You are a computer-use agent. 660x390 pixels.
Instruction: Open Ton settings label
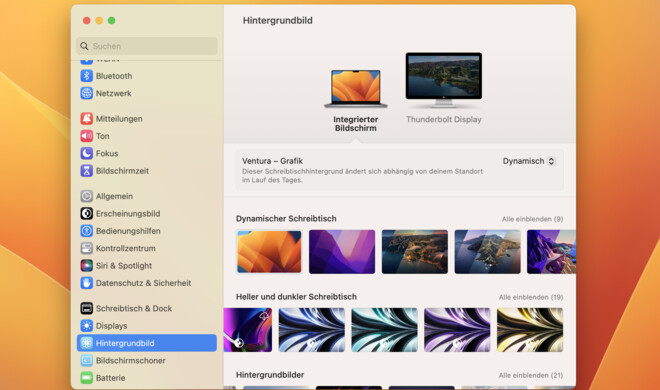(x=103, y=136)
